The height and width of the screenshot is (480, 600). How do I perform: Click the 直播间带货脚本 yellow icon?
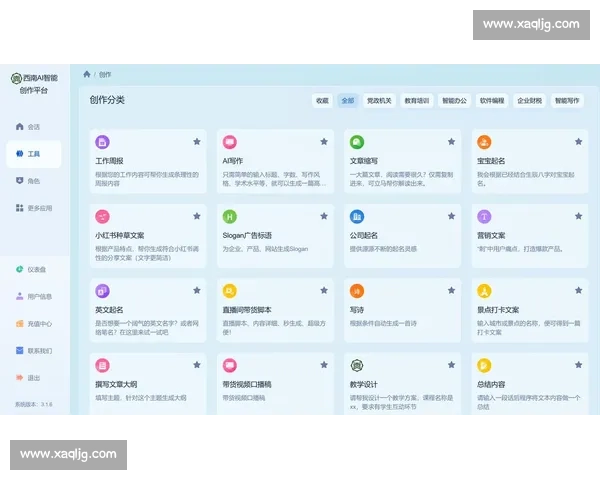coord(230,291)
